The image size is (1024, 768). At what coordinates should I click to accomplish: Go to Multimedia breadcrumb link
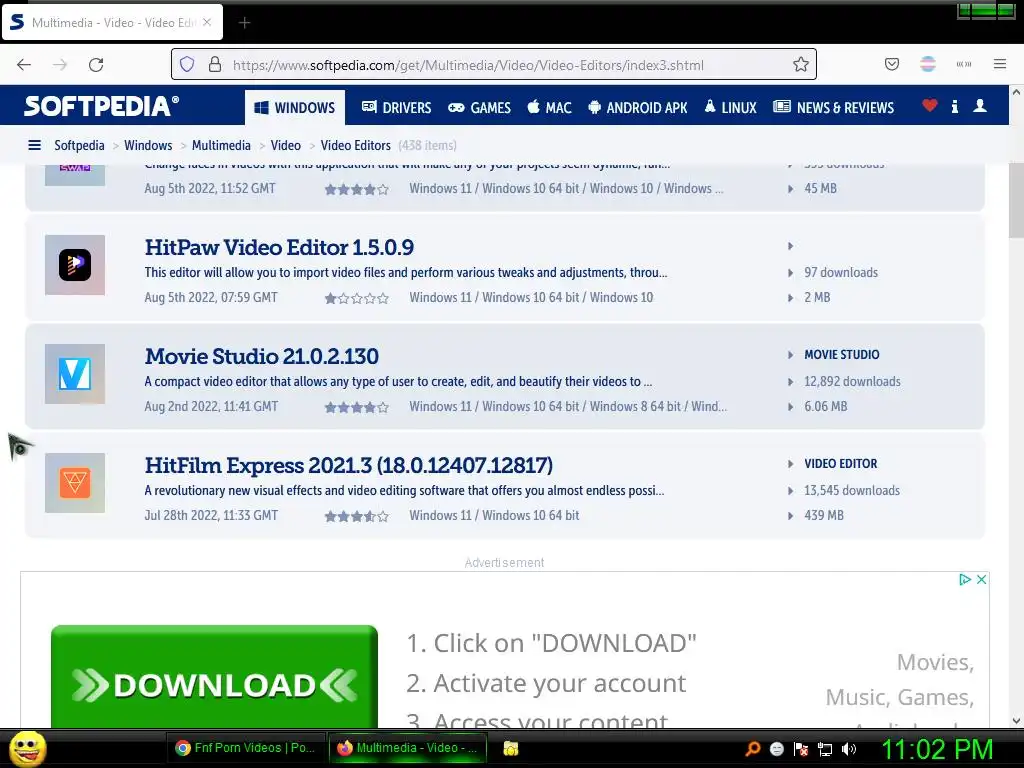221,145
